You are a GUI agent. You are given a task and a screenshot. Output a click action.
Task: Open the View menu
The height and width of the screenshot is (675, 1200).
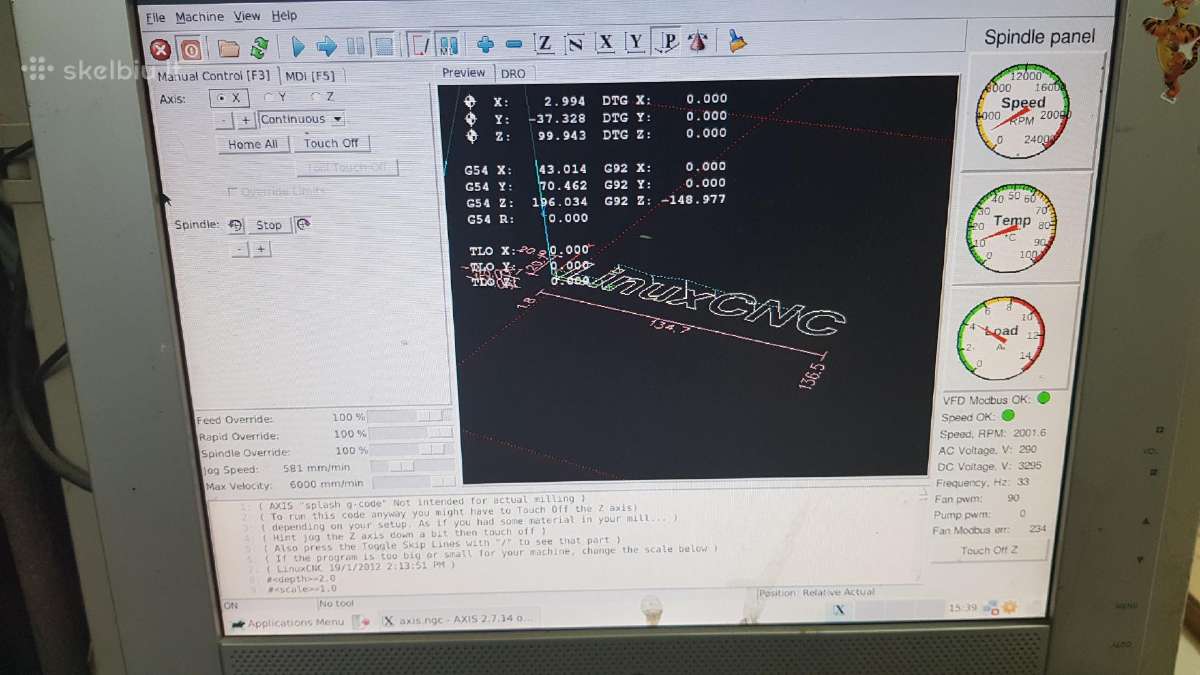pyautogui.click(x=247, y=16)
